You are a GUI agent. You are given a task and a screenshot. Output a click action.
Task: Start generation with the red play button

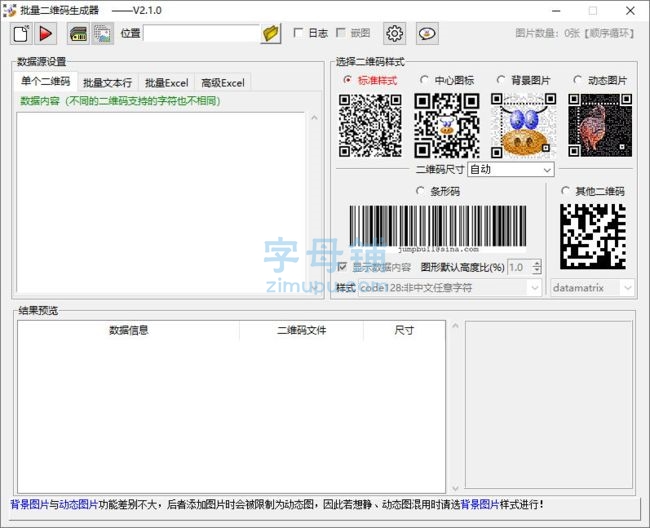pos(45,33)
